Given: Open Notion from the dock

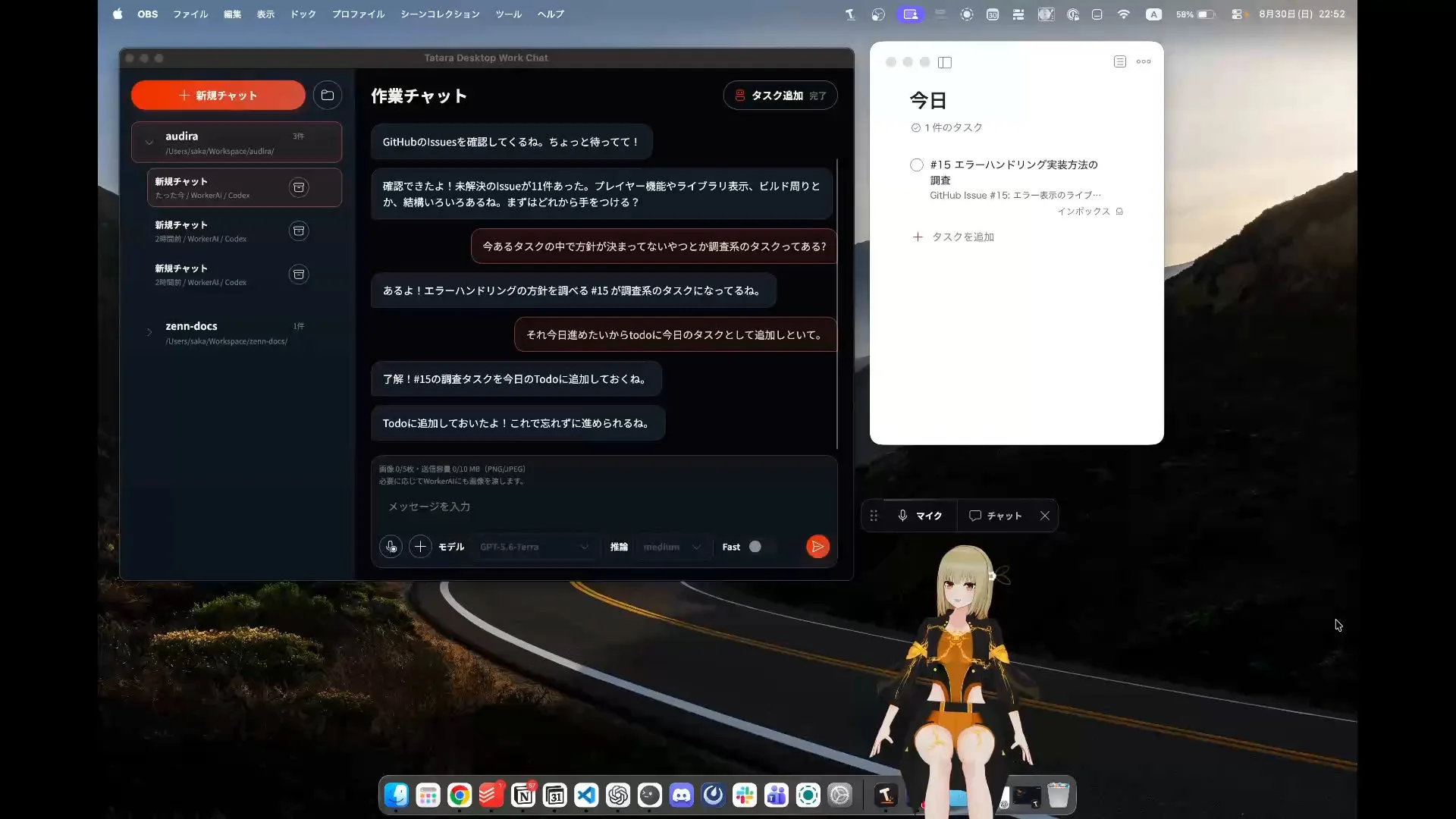Looking at the screenshot, I should (523, 795).
